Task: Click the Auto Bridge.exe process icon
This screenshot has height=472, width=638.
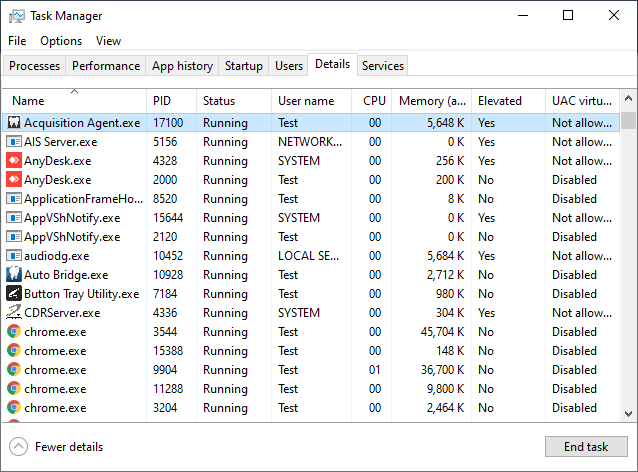Action: pyautogui.click(x=14, y=275)
